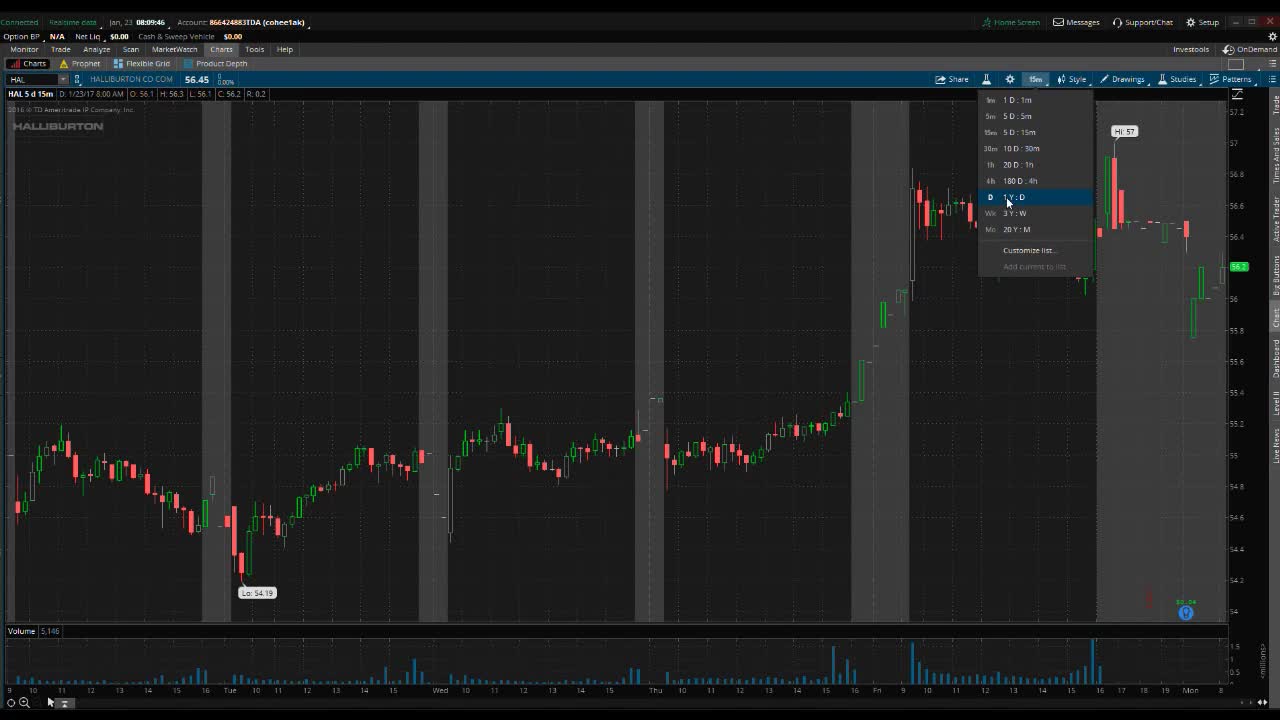
Task: Open the Scan main tab
Action: (x=131, y=49)
